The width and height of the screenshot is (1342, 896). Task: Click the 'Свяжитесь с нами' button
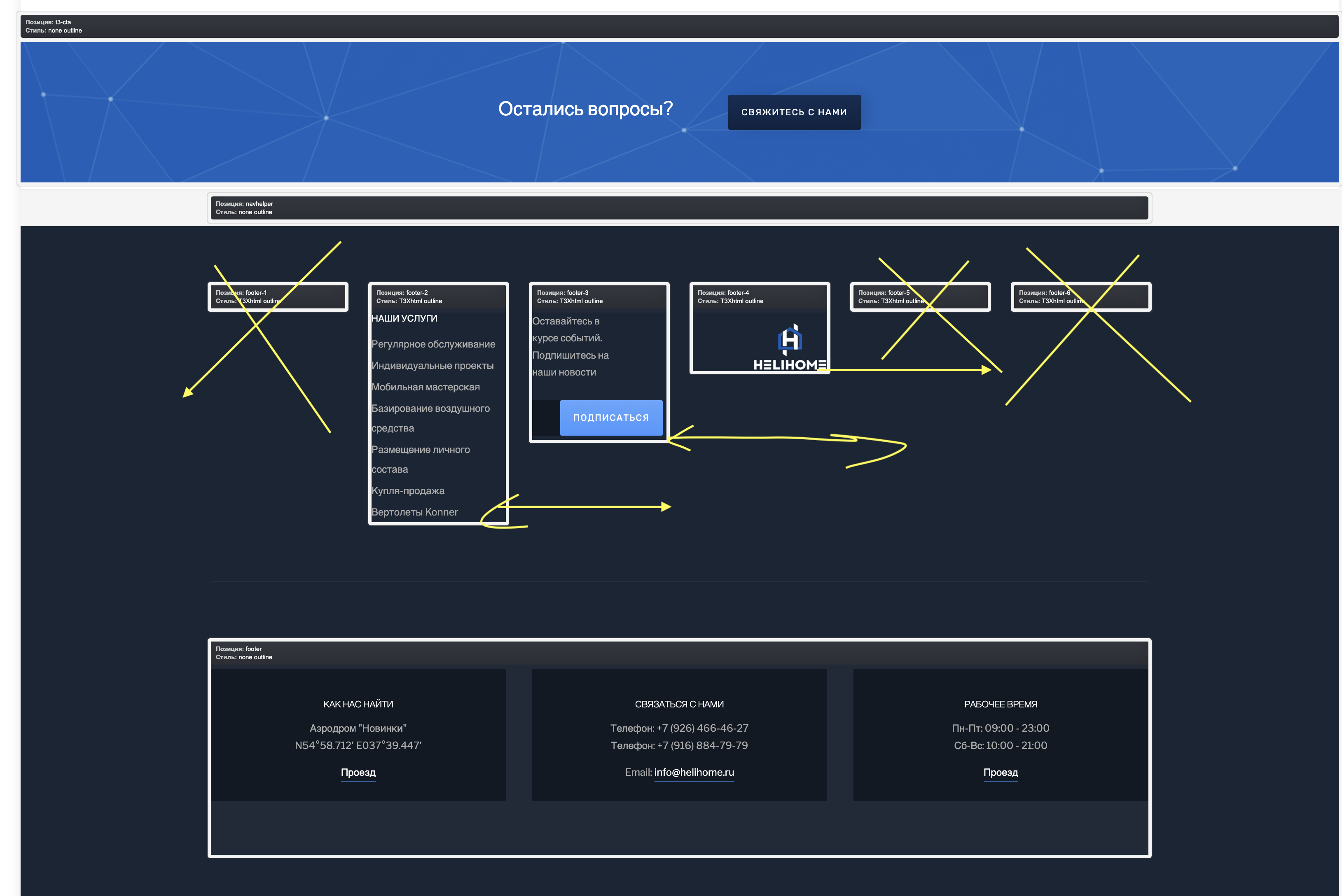(x=794, y=112)
